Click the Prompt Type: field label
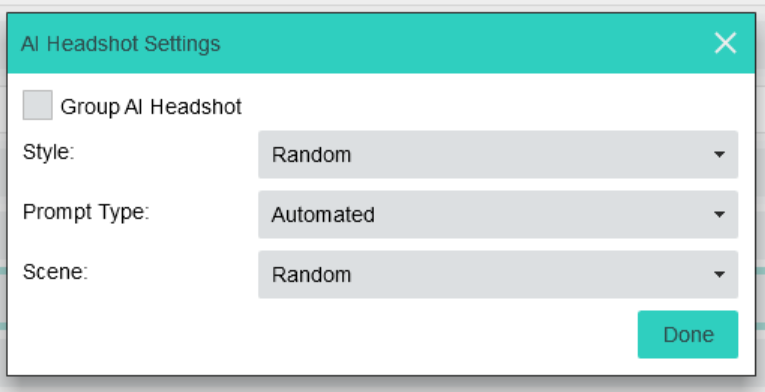The width and height of the screenshot is (765, 392). tap(86, 212)
